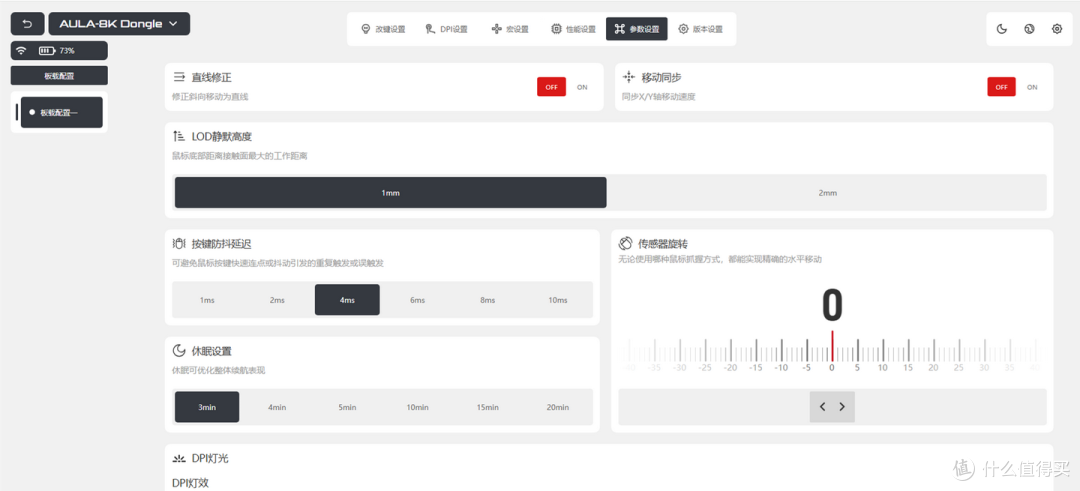Open settings via top-right gear icon
The height and width of the screenshot is (491, 1080).
(x=1057, y=29)
